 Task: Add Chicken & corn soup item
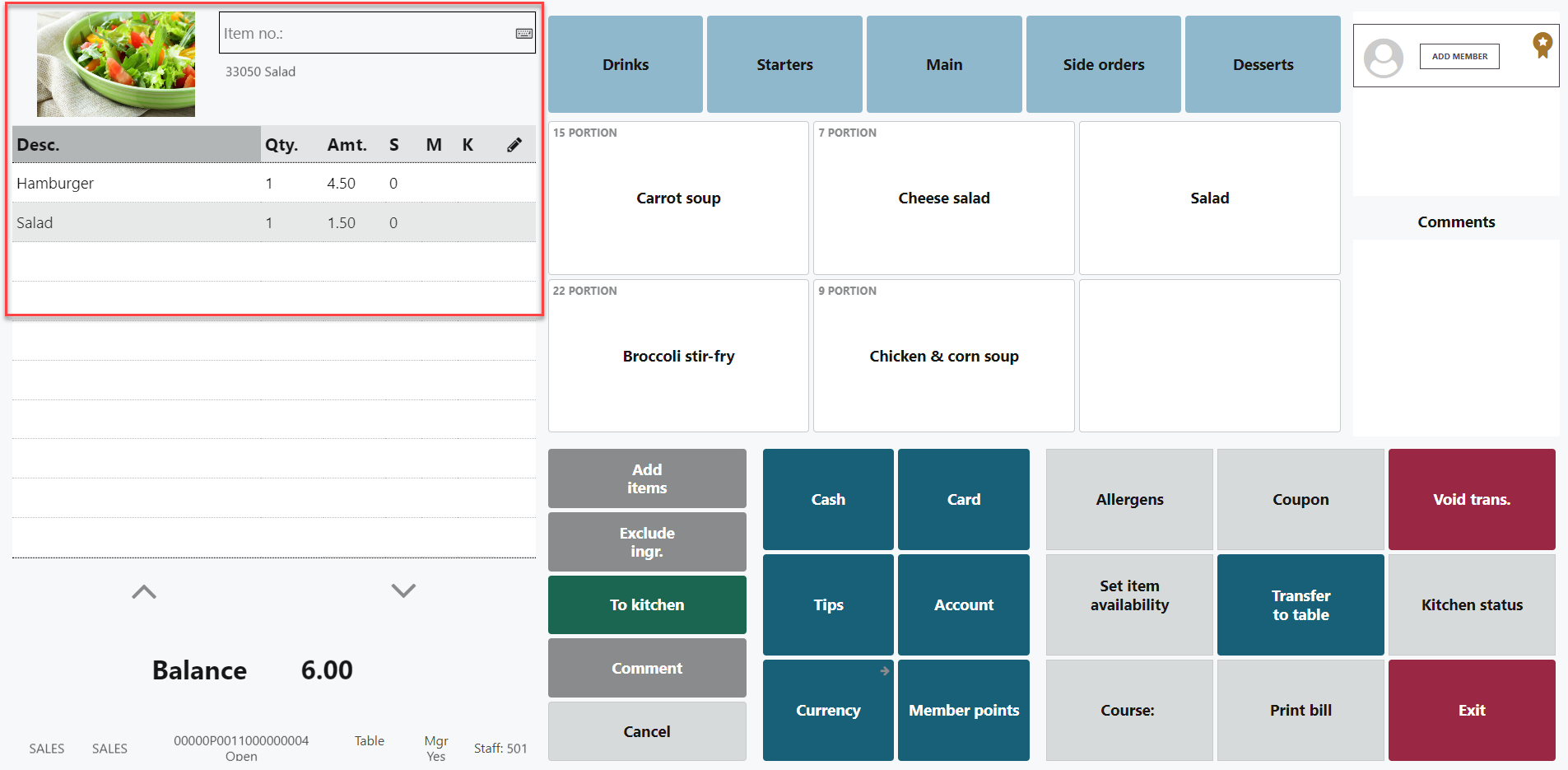click(944, 356)
